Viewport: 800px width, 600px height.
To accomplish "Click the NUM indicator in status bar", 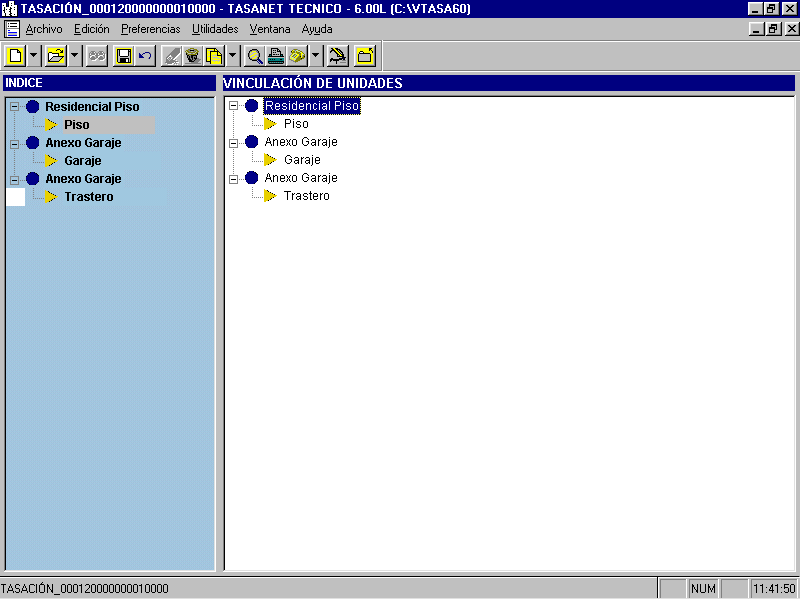I will (x=703, y=588).
